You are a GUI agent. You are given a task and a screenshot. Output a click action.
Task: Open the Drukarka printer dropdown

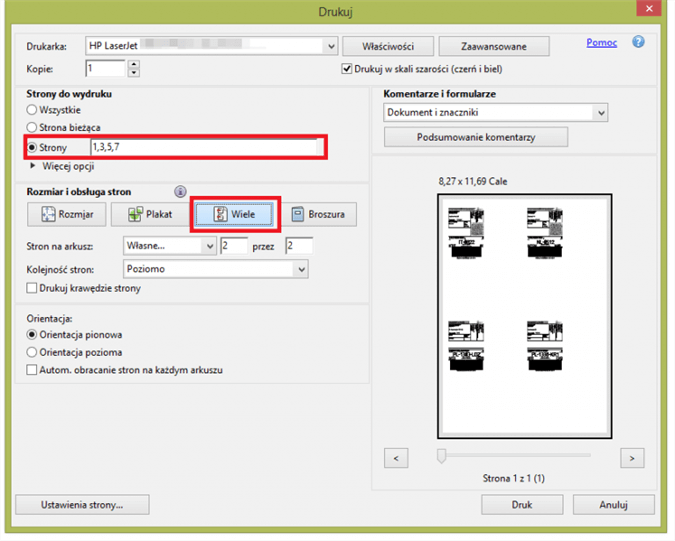(x=329, y=46)
